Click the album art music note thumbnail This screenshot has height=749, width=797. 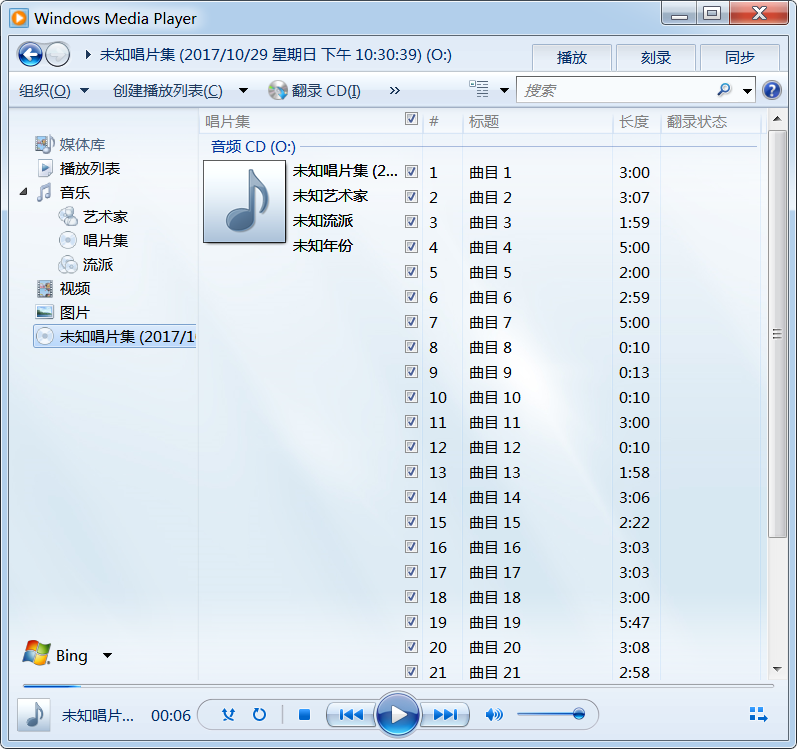point(244,202)
